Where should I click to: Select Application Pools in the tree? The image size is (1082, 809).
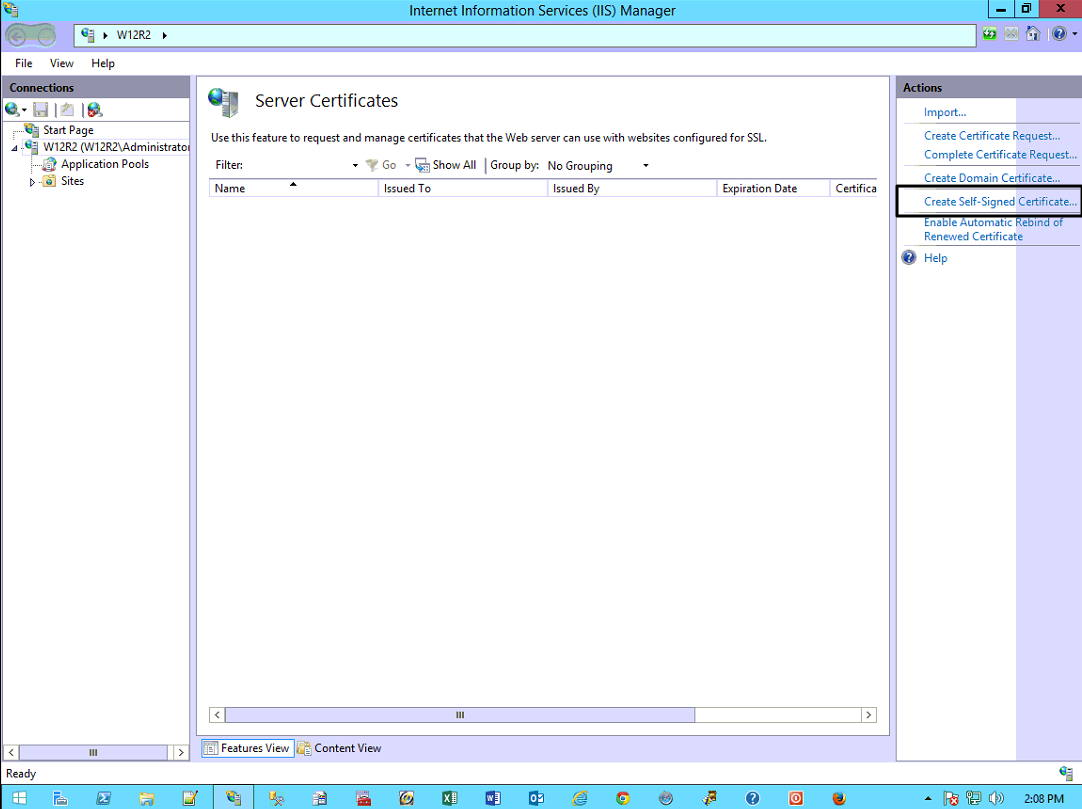104,164
